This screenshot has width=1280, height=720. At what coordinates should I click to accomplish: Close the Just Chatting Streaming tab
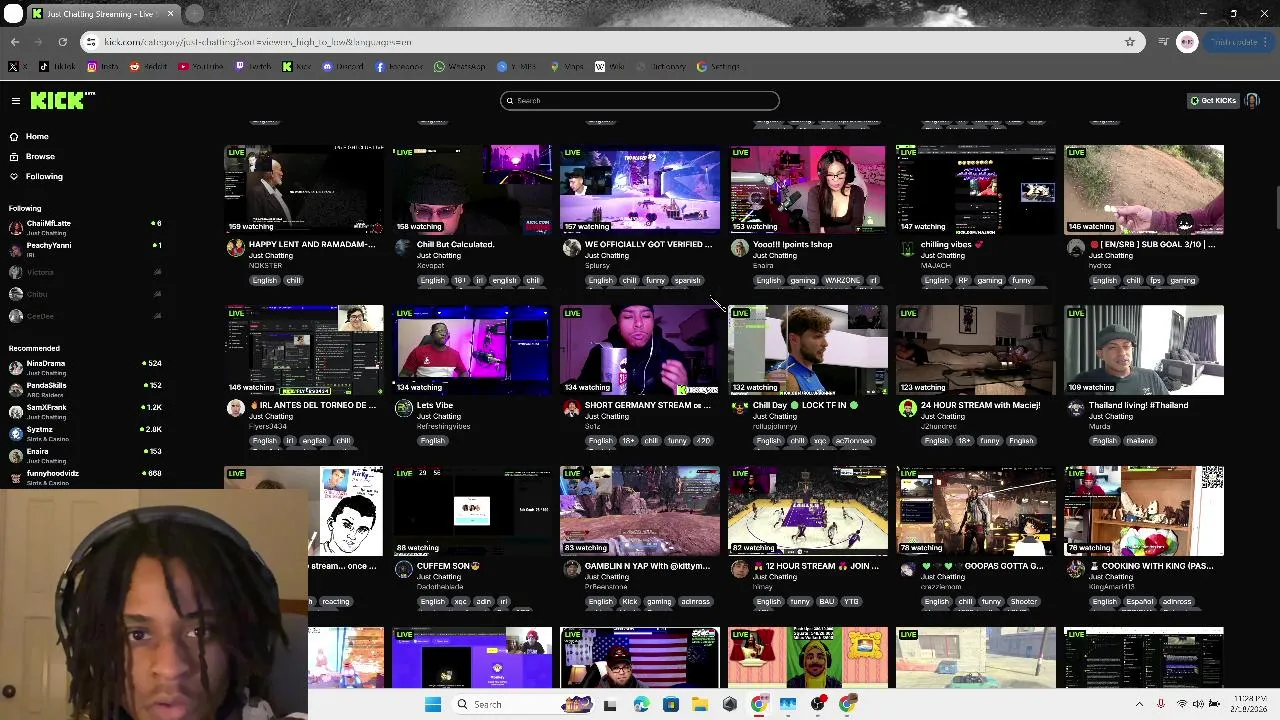click(x=170, y=14)
